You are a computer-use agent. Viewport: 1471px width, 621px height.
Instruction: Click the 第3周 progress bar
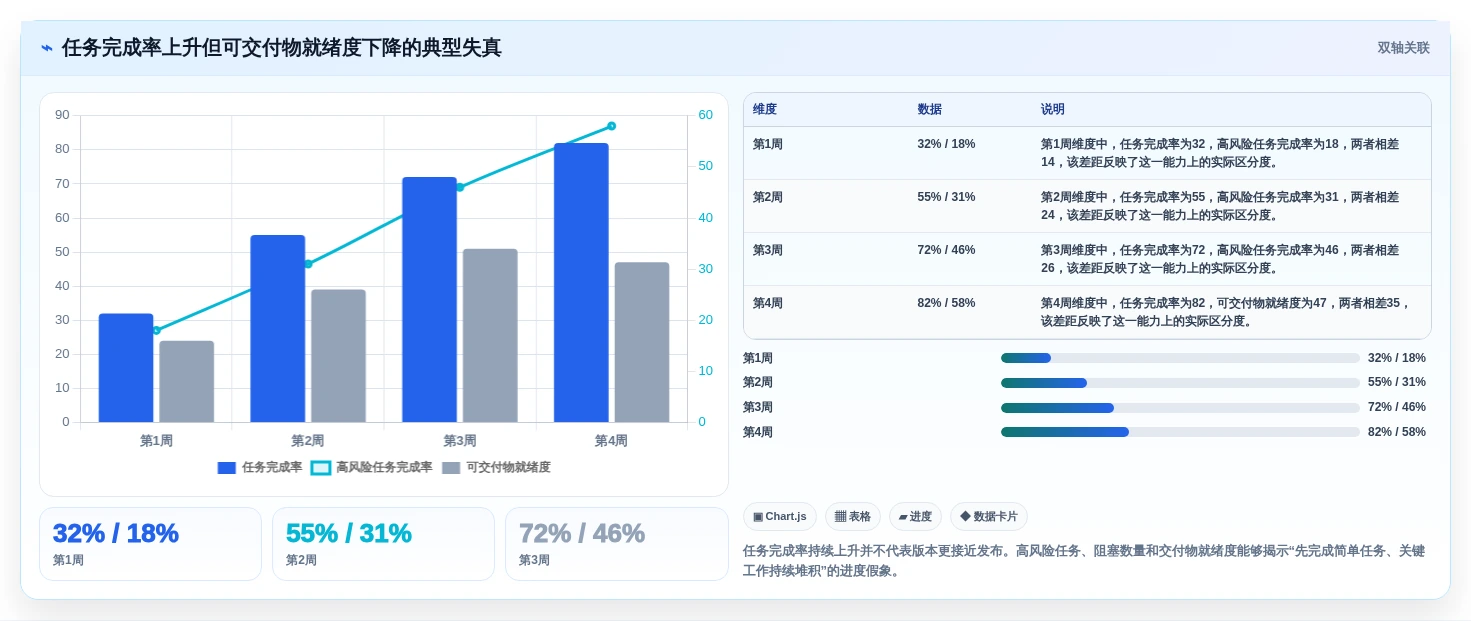(x=1180, y=408)
